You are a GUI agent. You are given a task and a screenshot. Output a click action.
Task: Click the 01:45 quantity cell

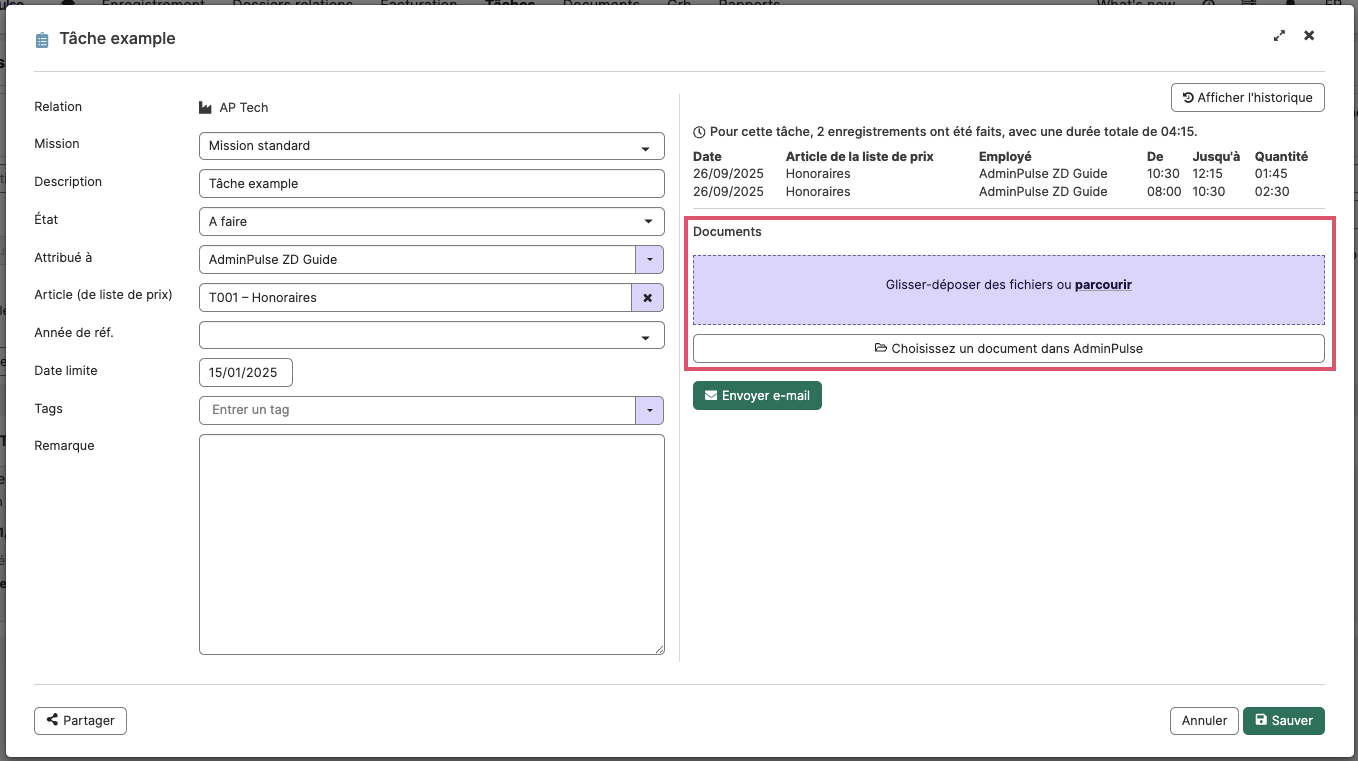tap(1272, 174)
